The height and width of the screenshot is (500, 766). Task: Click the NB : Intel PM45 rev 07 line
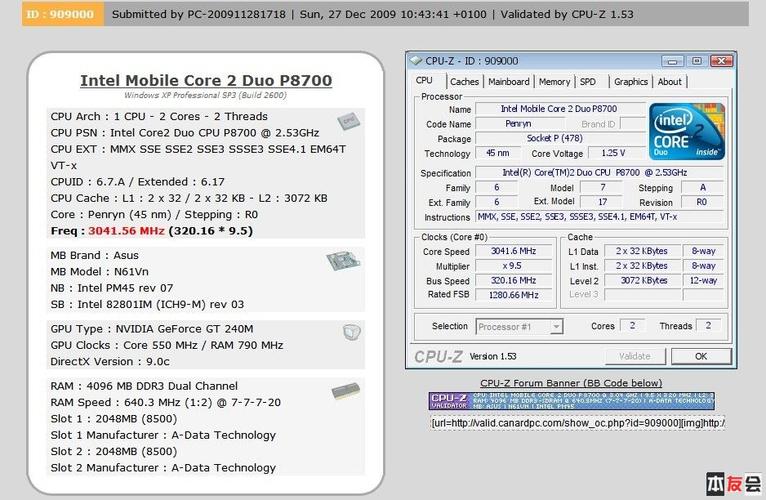112,288
